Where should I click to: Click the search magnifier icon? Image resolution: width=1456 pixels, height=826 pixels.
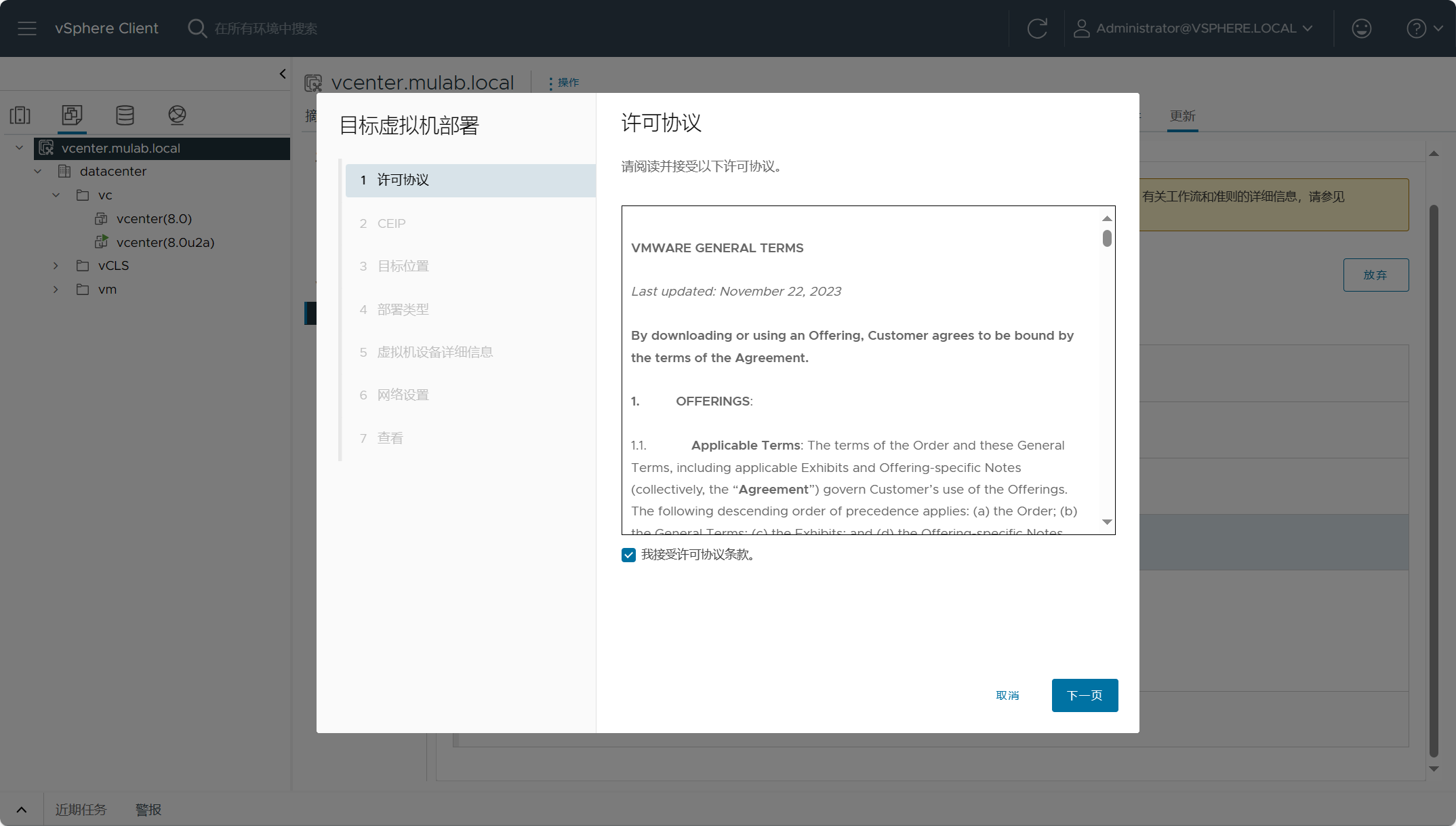pyautogui.click(x=197, y=28)
